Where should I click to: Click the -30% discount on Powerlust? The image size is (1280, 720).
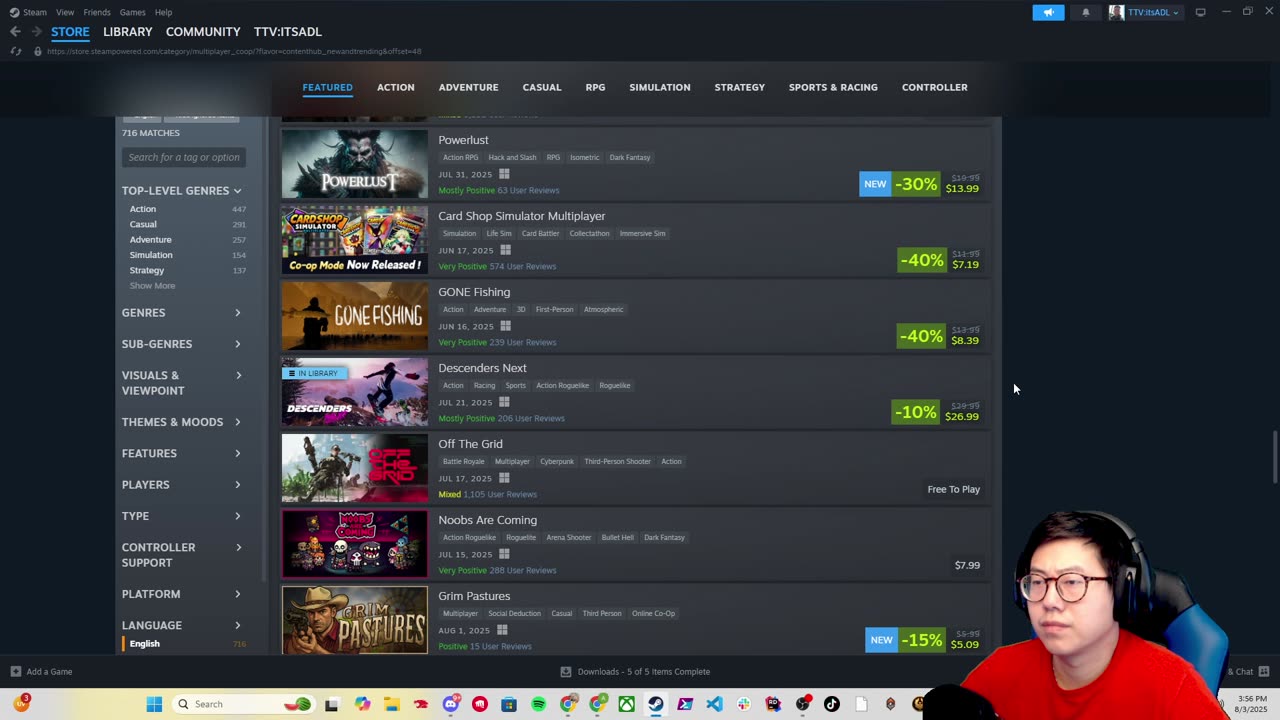pos(916,184)
